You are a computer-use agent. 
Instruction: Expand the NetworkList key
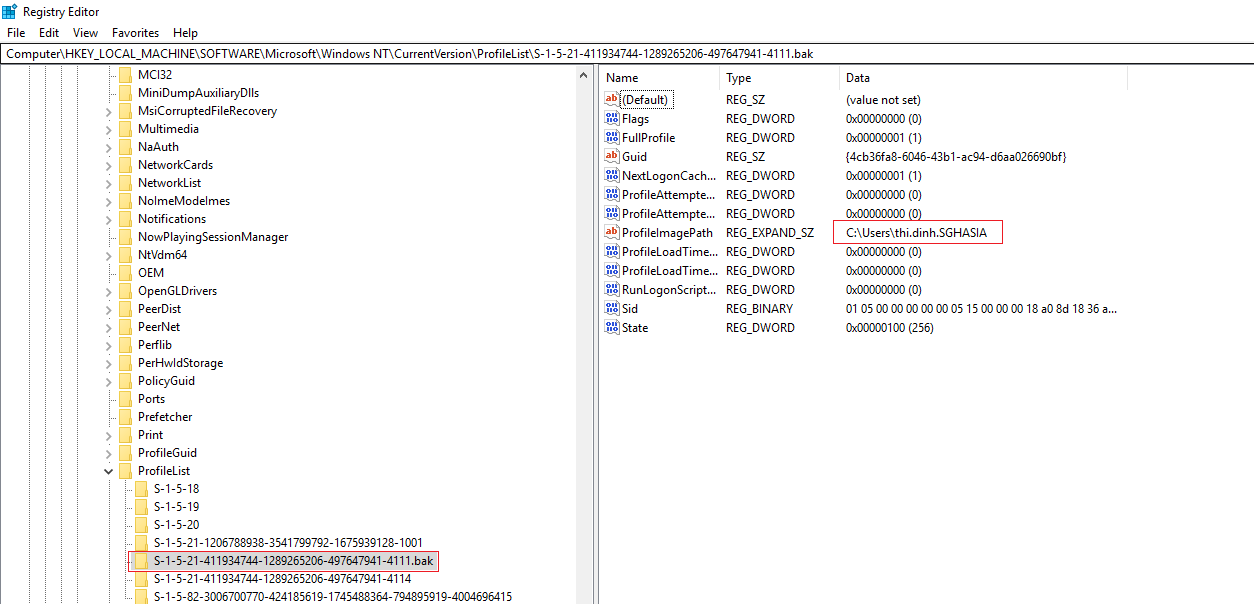pyautogui.click(x=108, y=183)
